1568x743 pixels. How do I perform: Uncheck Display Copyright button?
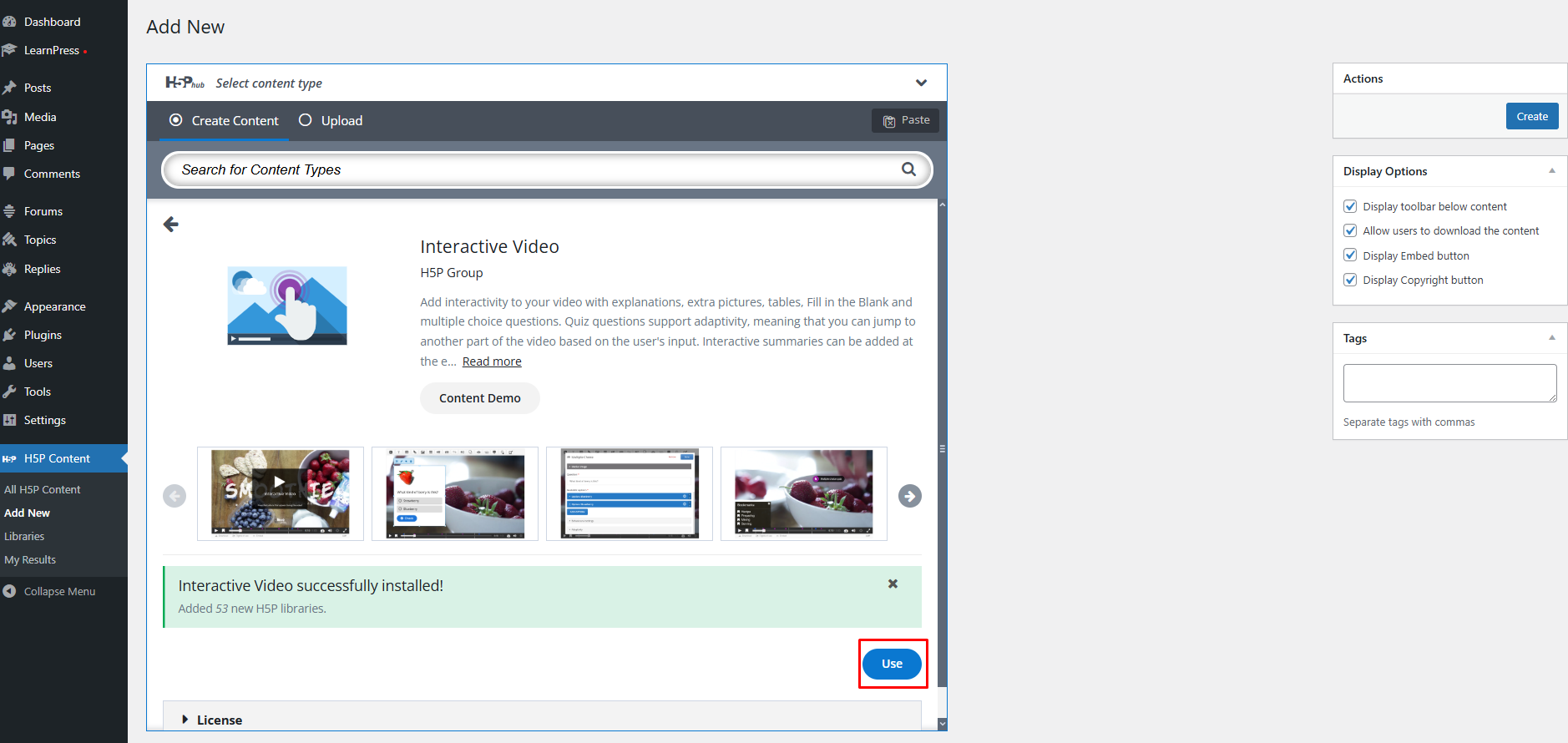click(1350, 280)
